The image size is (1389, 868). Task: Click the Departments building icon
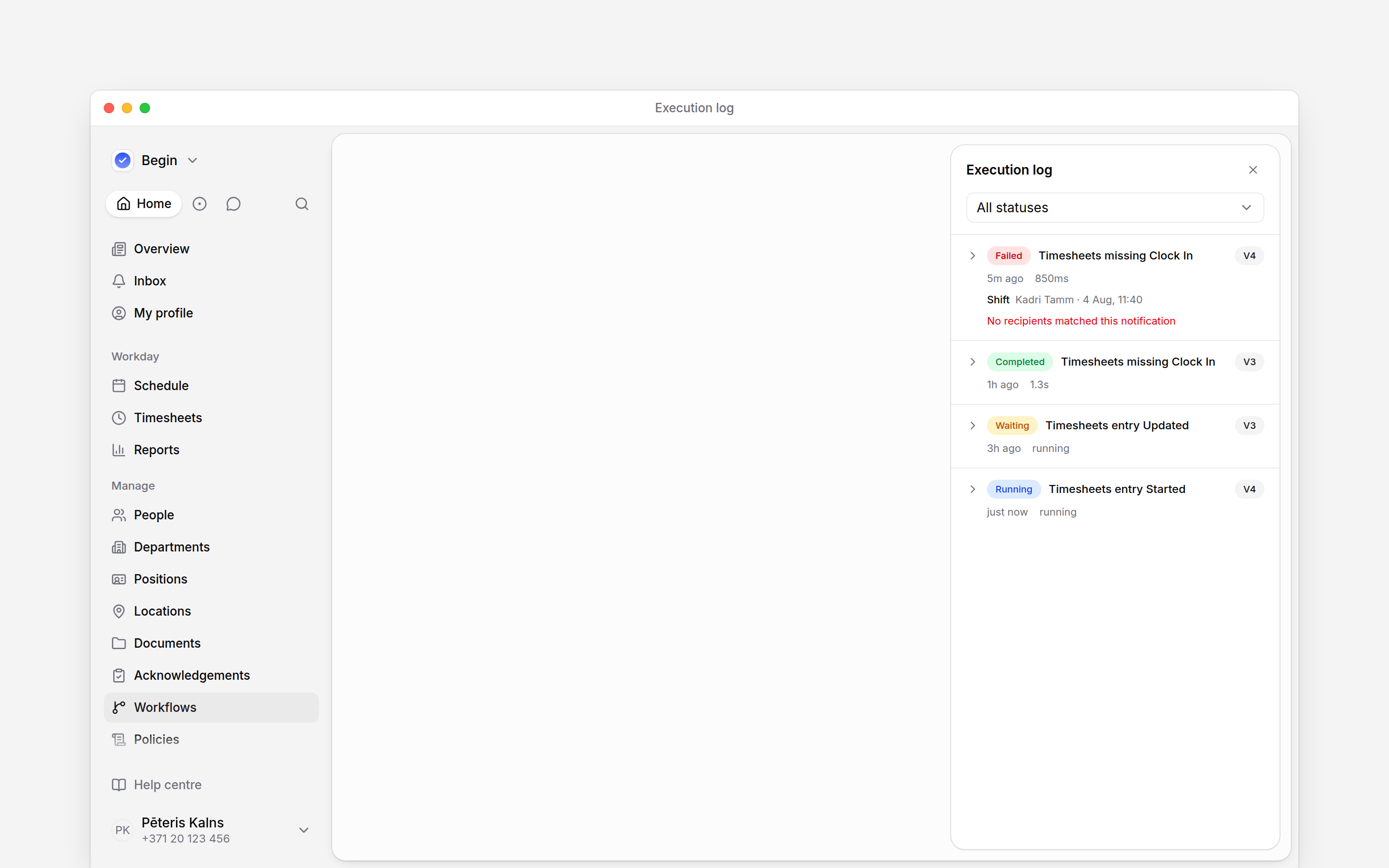pos(119,547)
